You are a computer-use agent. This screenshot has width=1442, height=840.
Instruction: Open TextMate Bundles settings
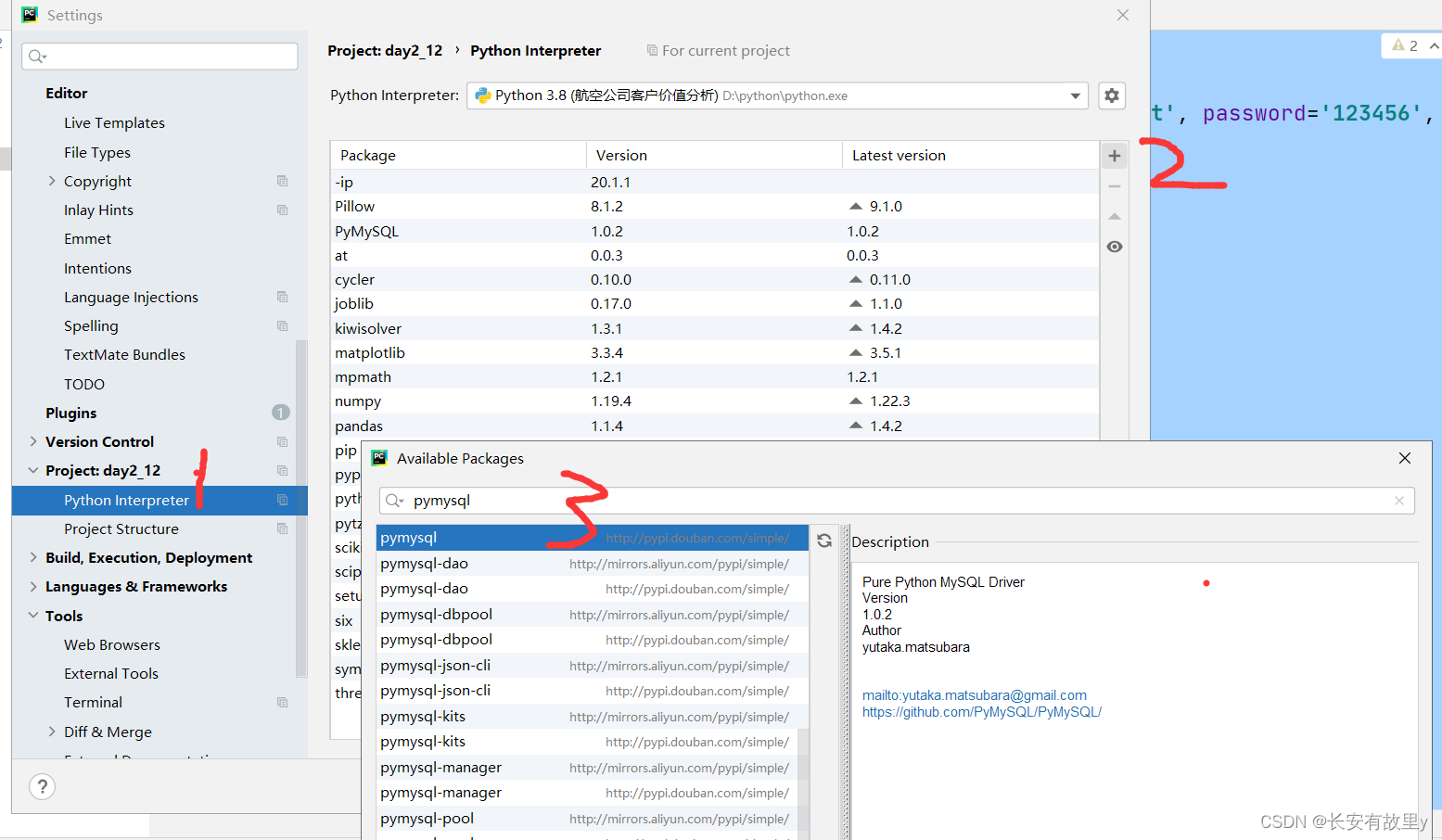124,354
